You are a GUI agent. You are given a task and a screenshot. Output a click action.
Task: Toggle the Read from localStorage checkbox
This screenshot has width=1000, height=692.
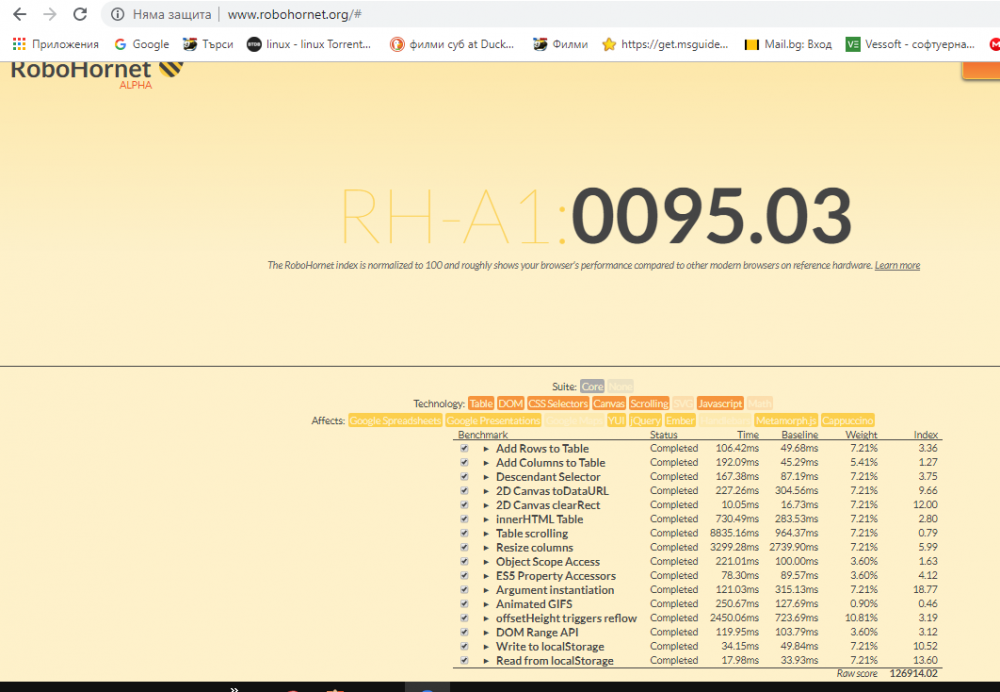(464, 661)
